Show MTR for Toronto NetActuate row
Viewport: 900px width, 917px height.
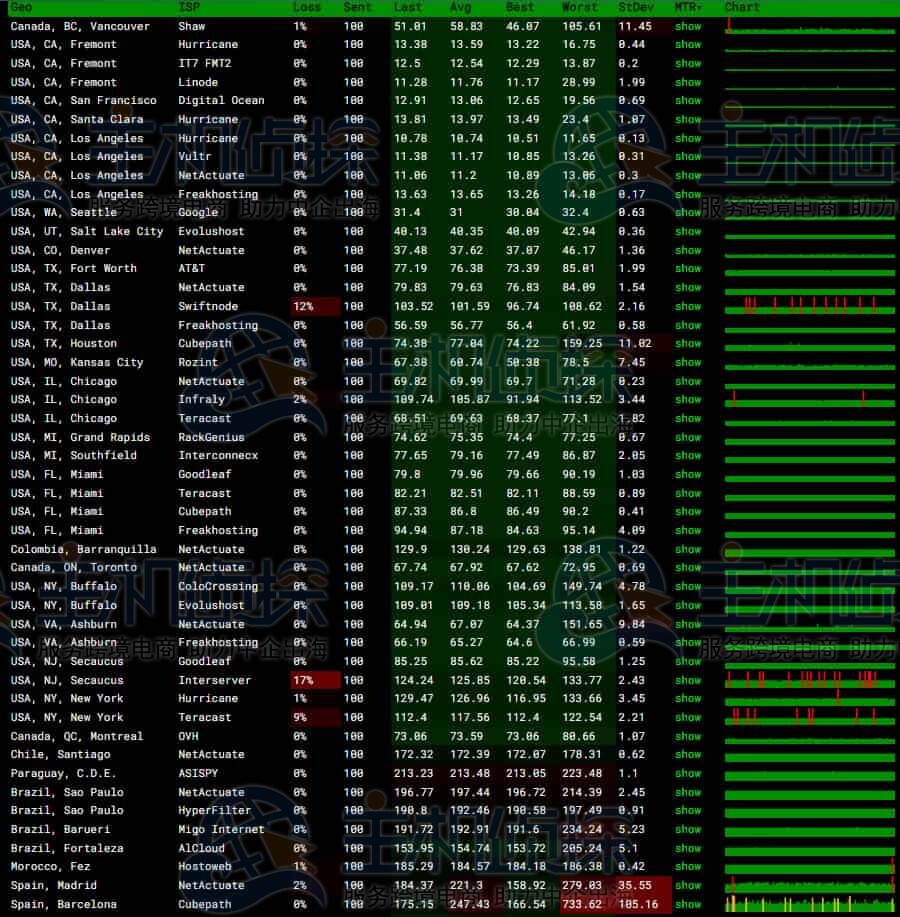[x=688, y=567]
